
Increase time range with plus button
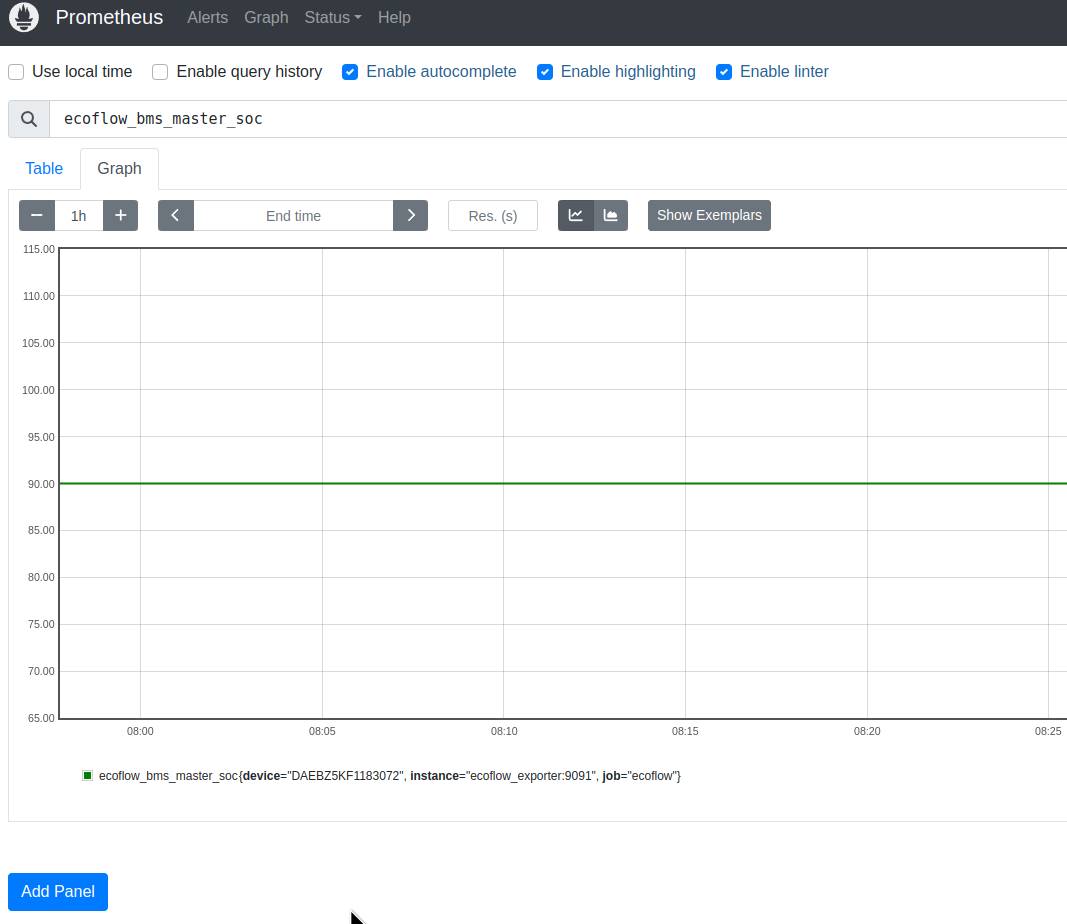(120, 216)
